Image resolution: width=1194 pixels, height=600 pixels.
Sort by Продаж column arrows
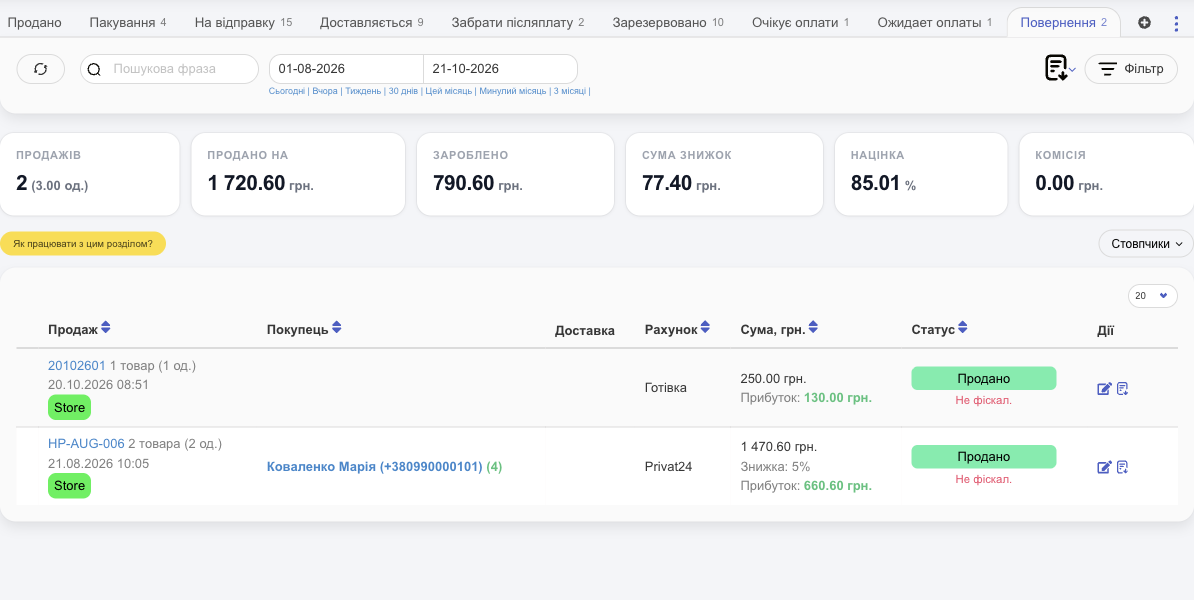(x=106, y=327)
